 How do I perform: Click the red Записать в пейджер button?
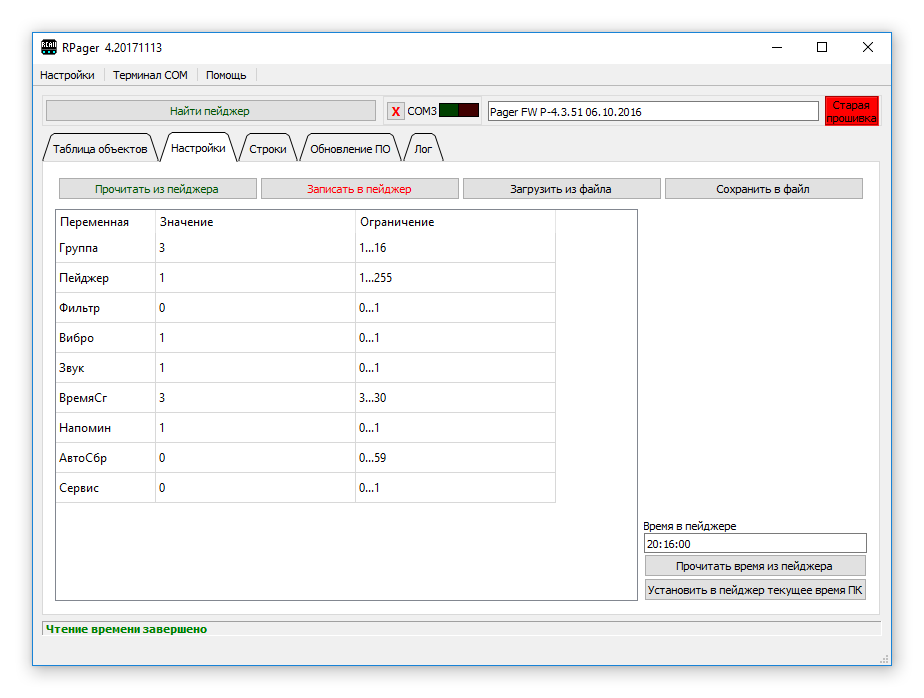pos(359,189)
